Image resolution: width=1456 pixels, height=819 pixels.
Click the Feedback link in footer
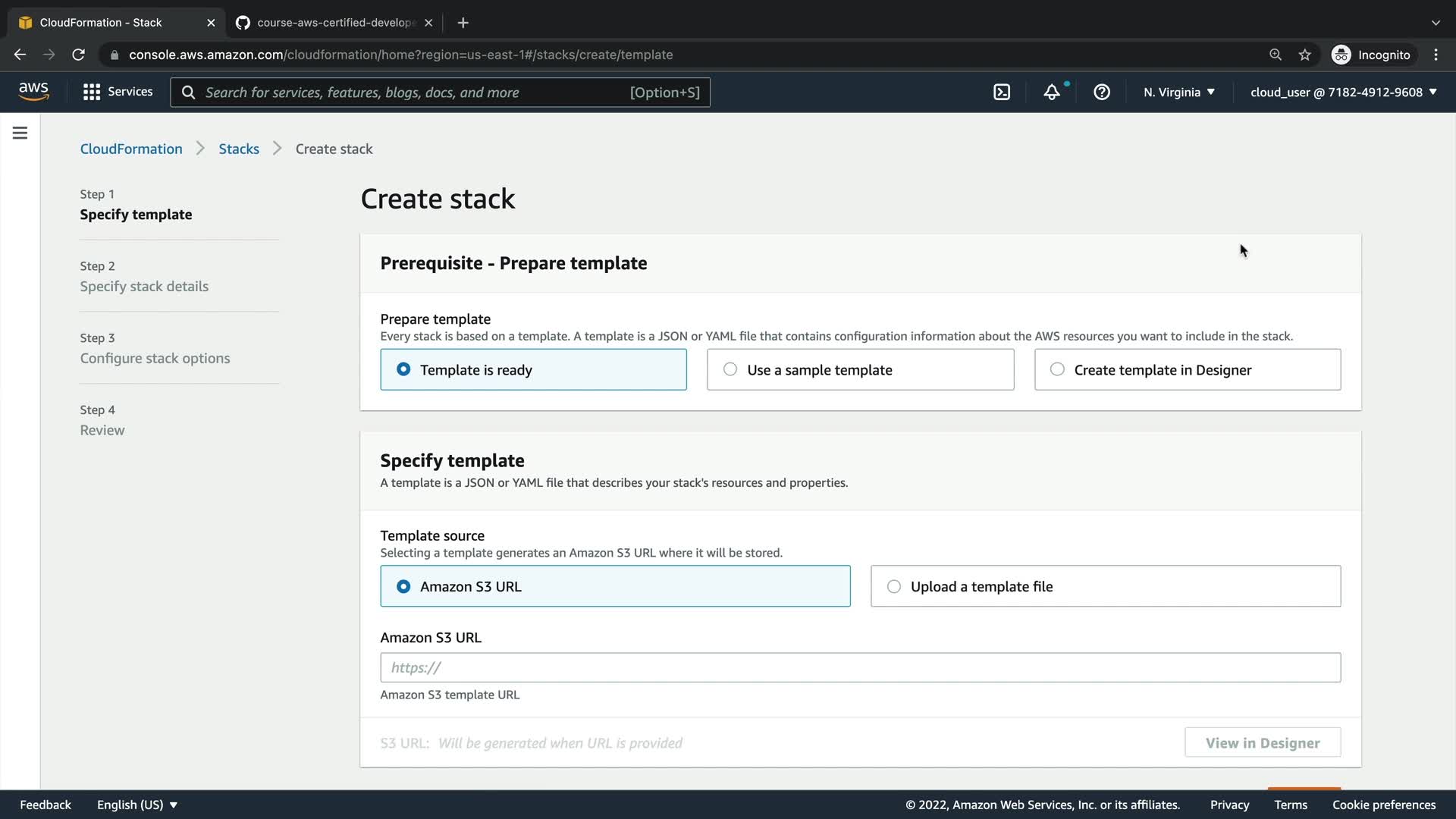(45, 805)
